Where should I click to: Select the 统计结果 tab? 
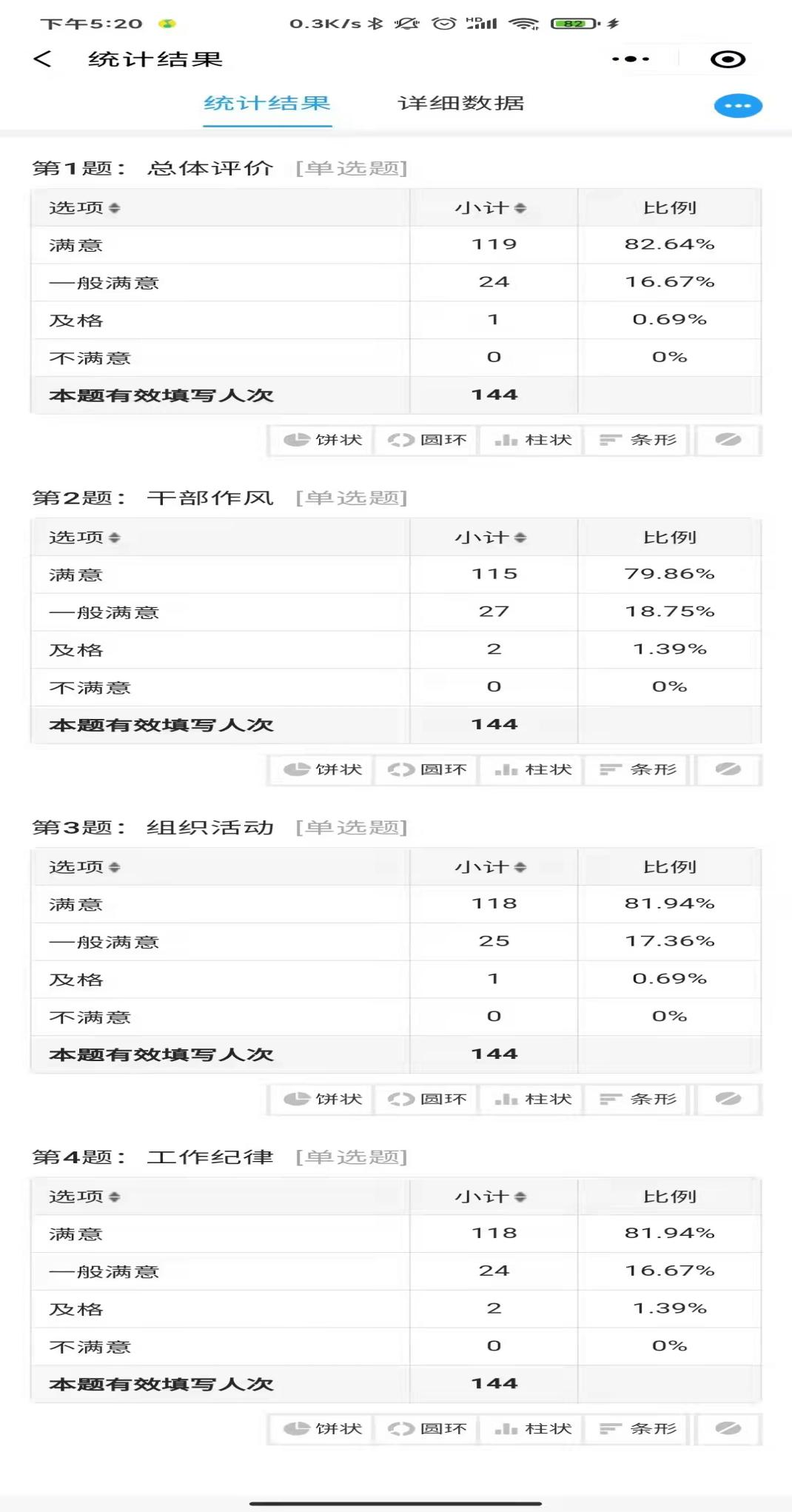pyautogui.click(x=267, y=104)
